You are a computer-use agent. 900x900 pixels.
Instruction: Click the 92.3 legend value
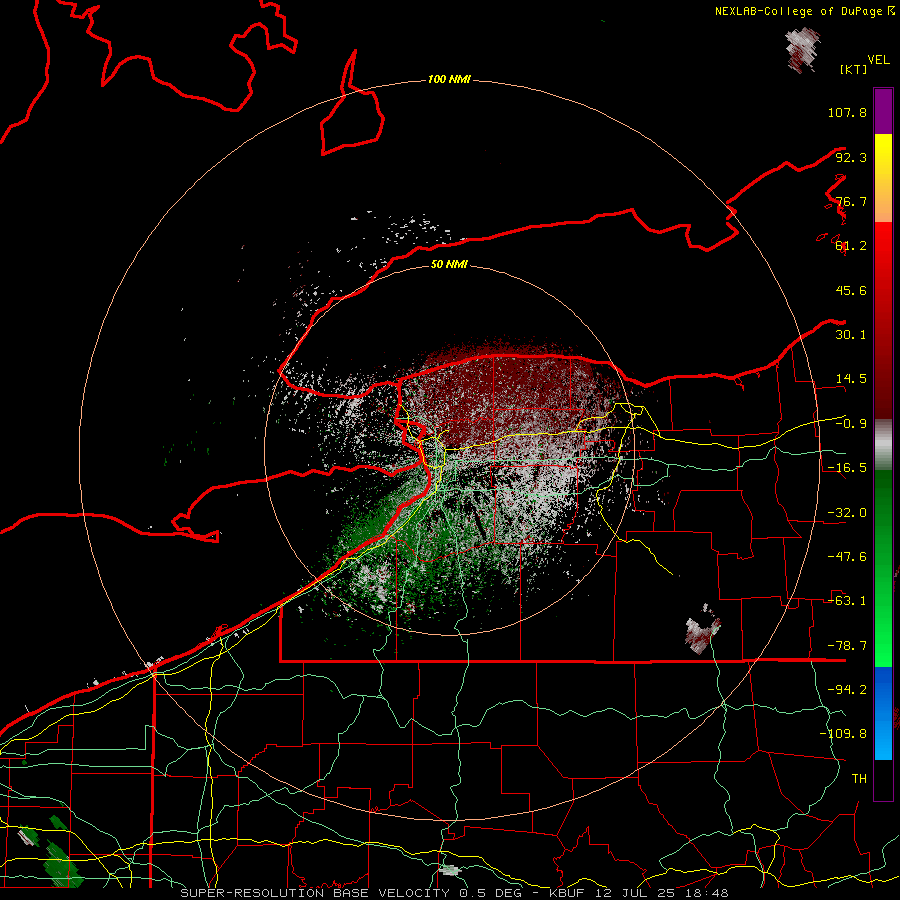pyautogui.click(x=851, y=157)
